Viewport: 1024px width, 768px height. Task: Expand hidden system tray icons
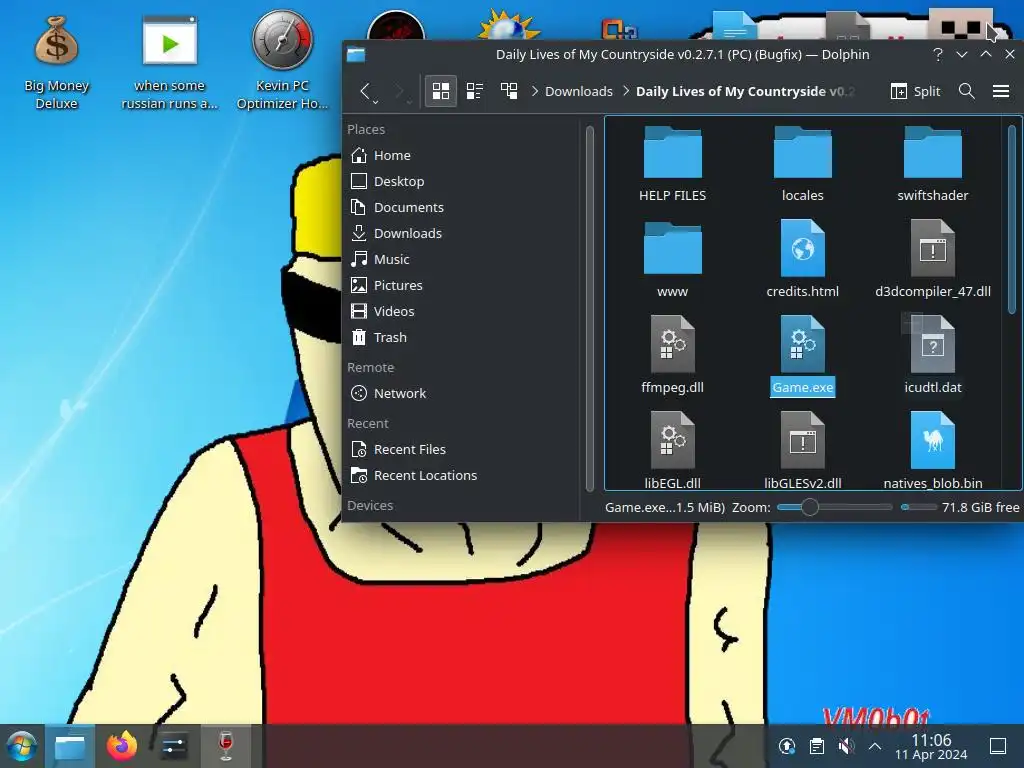tap(875, 746)
